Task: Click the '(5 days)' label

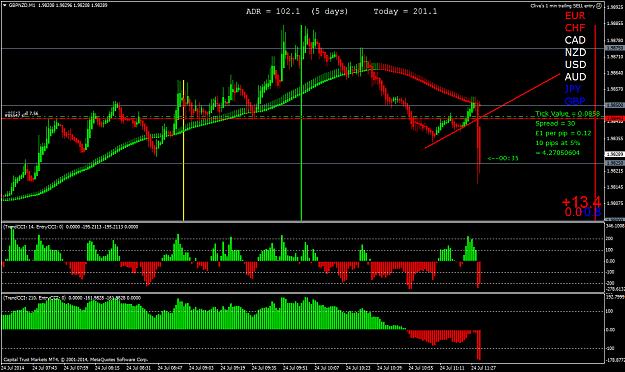Action: (329, 12)
